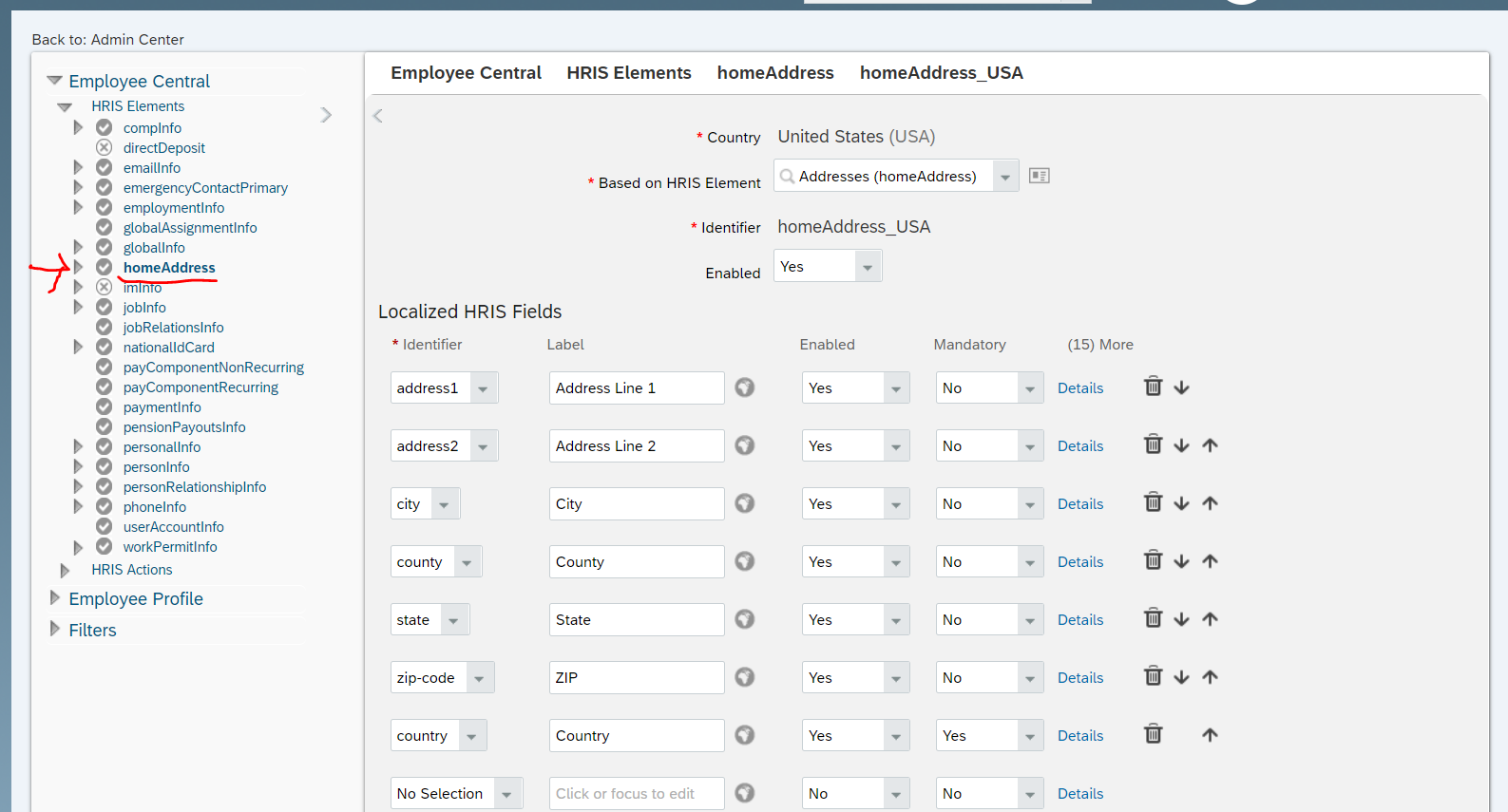The width and height of the screenshot is (1508, 812).
Task: Select Employee Central breadcrumb
Action: (466, 73)
